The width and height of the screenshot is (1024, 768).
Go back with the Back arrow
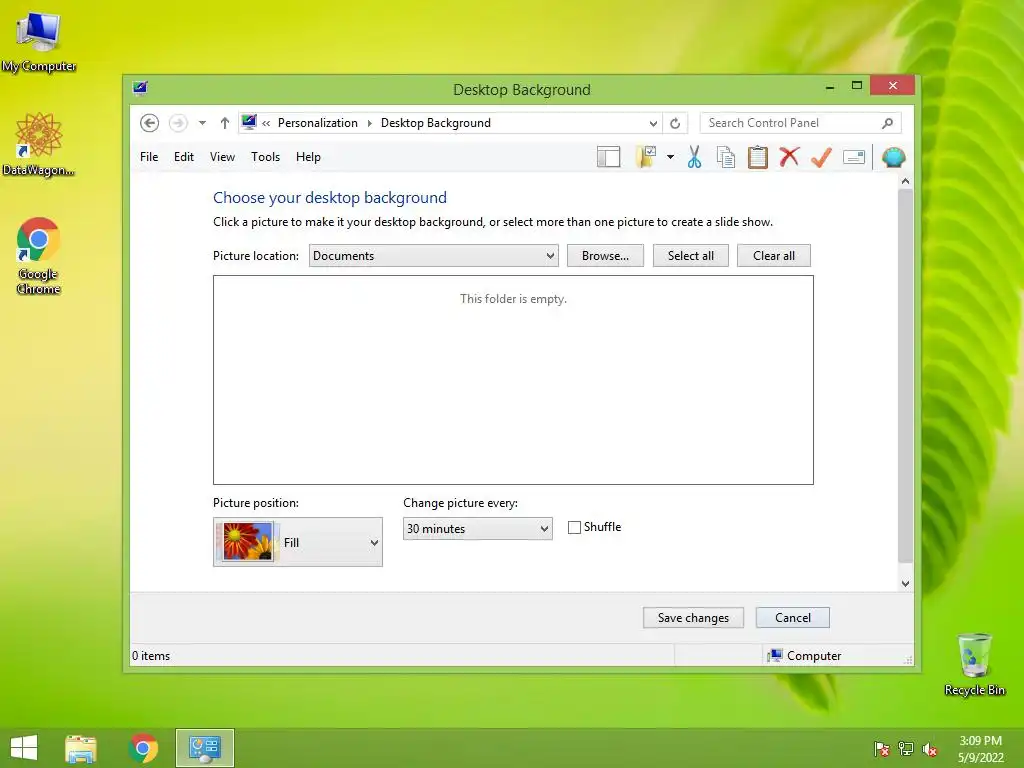tap(150, 123)
